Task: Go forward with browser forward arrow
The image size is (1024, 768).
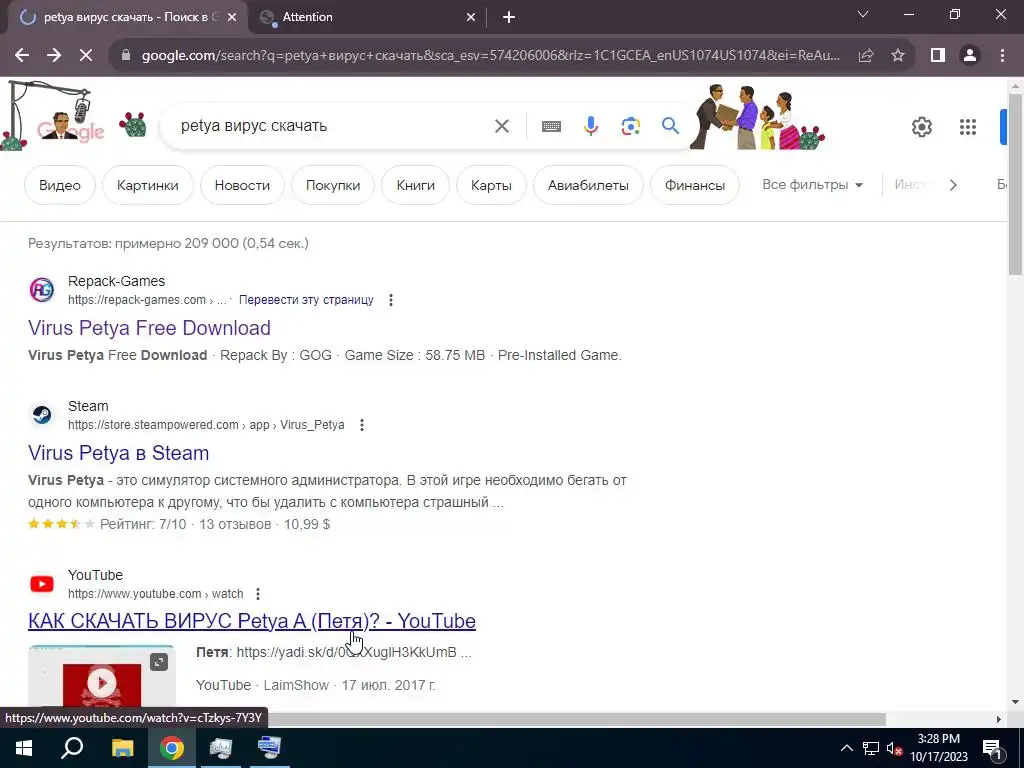Action: tap(54, 56)
